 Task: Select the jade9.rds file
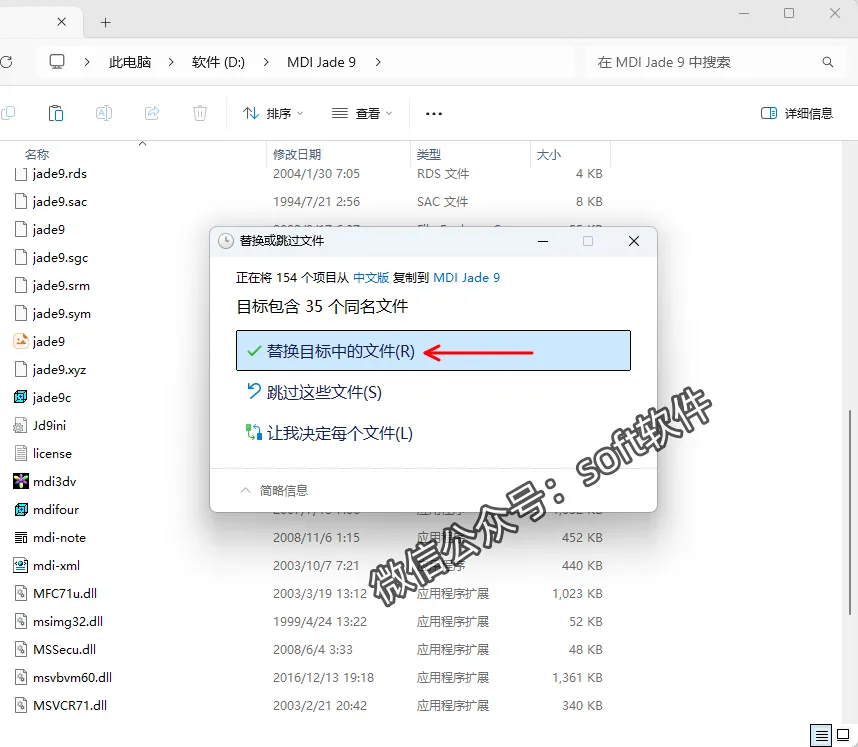click(x=60, y=173)
